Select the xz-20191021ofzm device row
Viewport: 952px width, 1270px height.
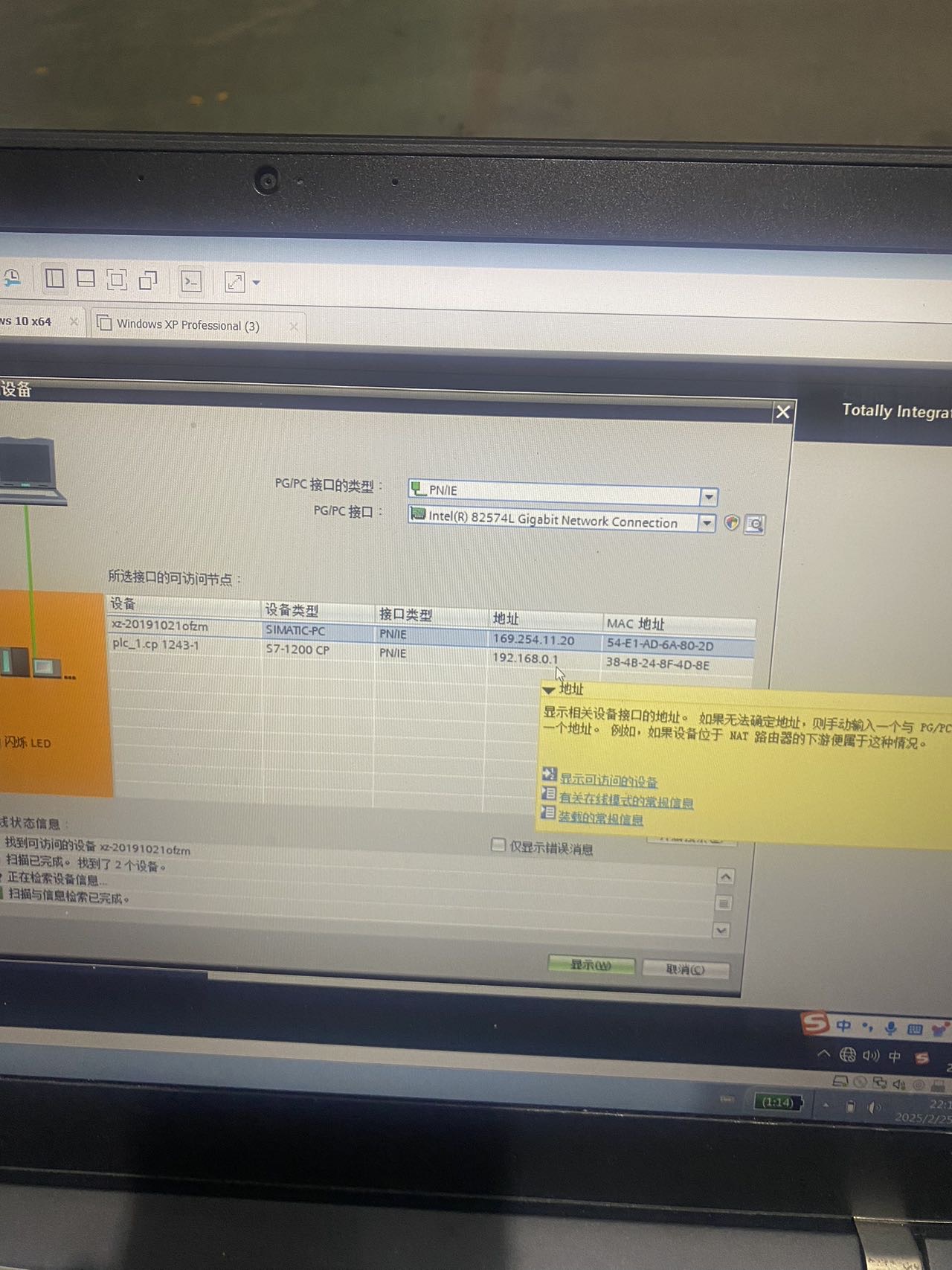(431, 635)
